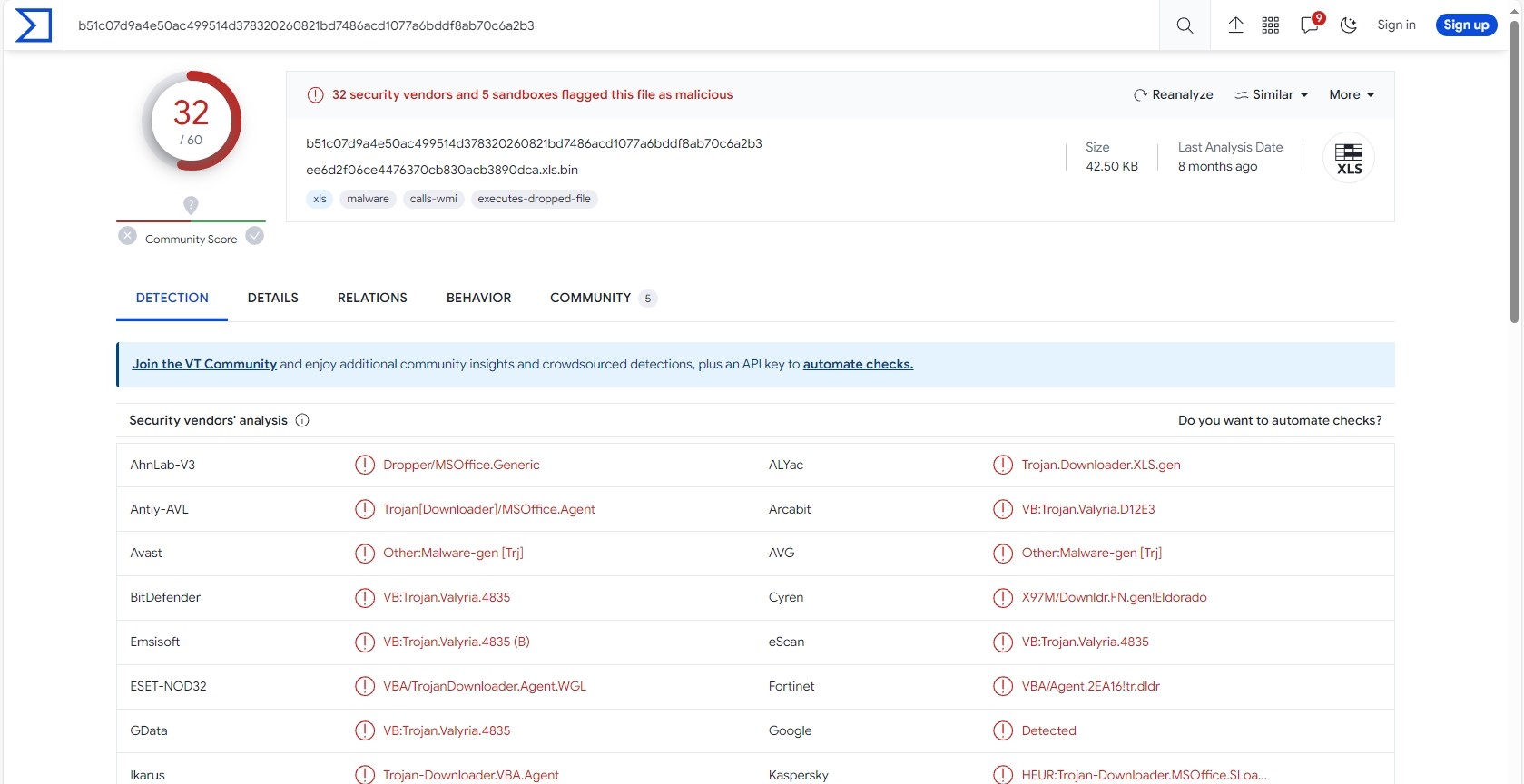Click the Sign up button
This screenshot has width=1524, height=784.
coord(1466,24)
